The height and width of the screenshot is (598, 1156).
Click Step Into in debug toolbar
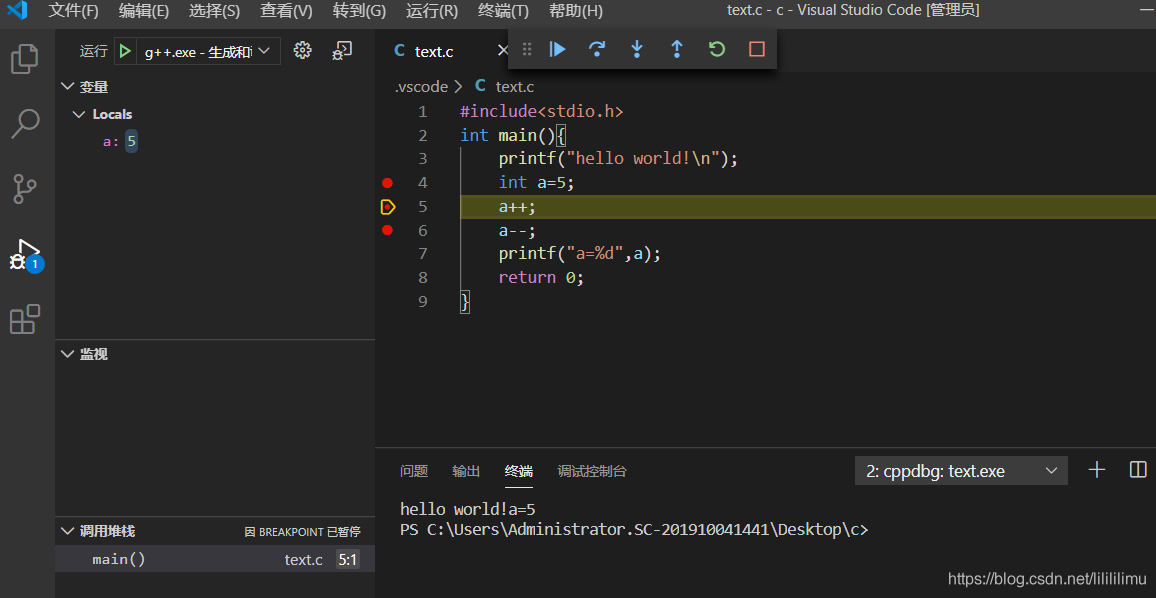[x=636, y=49]
